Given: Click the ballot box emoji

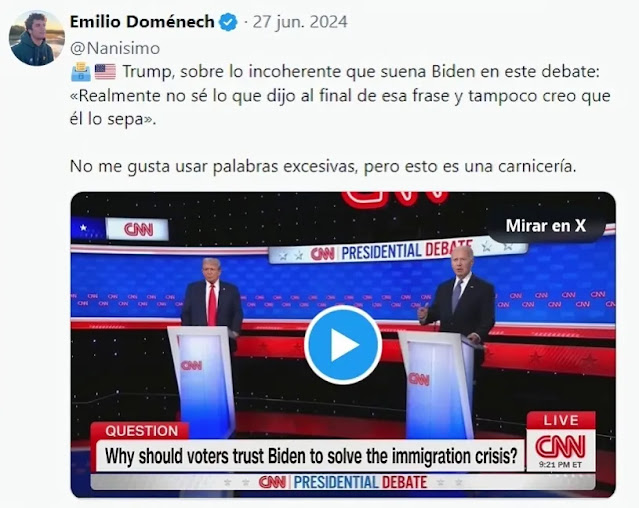Looking at the screenshot, I should 81,72.
